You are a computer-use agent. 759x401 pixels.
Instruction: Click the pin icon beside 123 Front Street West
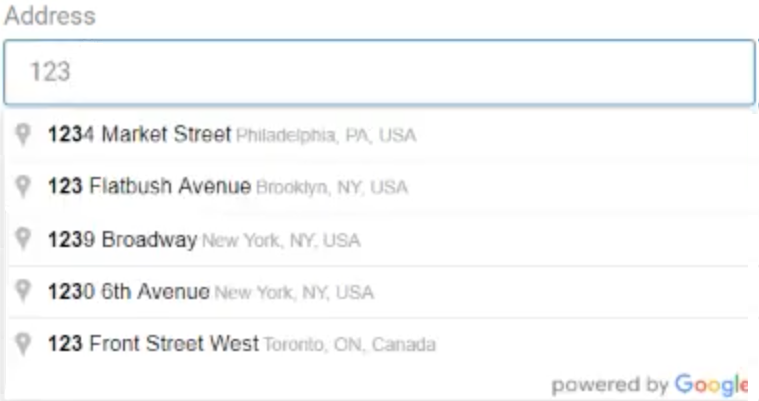pyautogui.click(x=25, y=344)
